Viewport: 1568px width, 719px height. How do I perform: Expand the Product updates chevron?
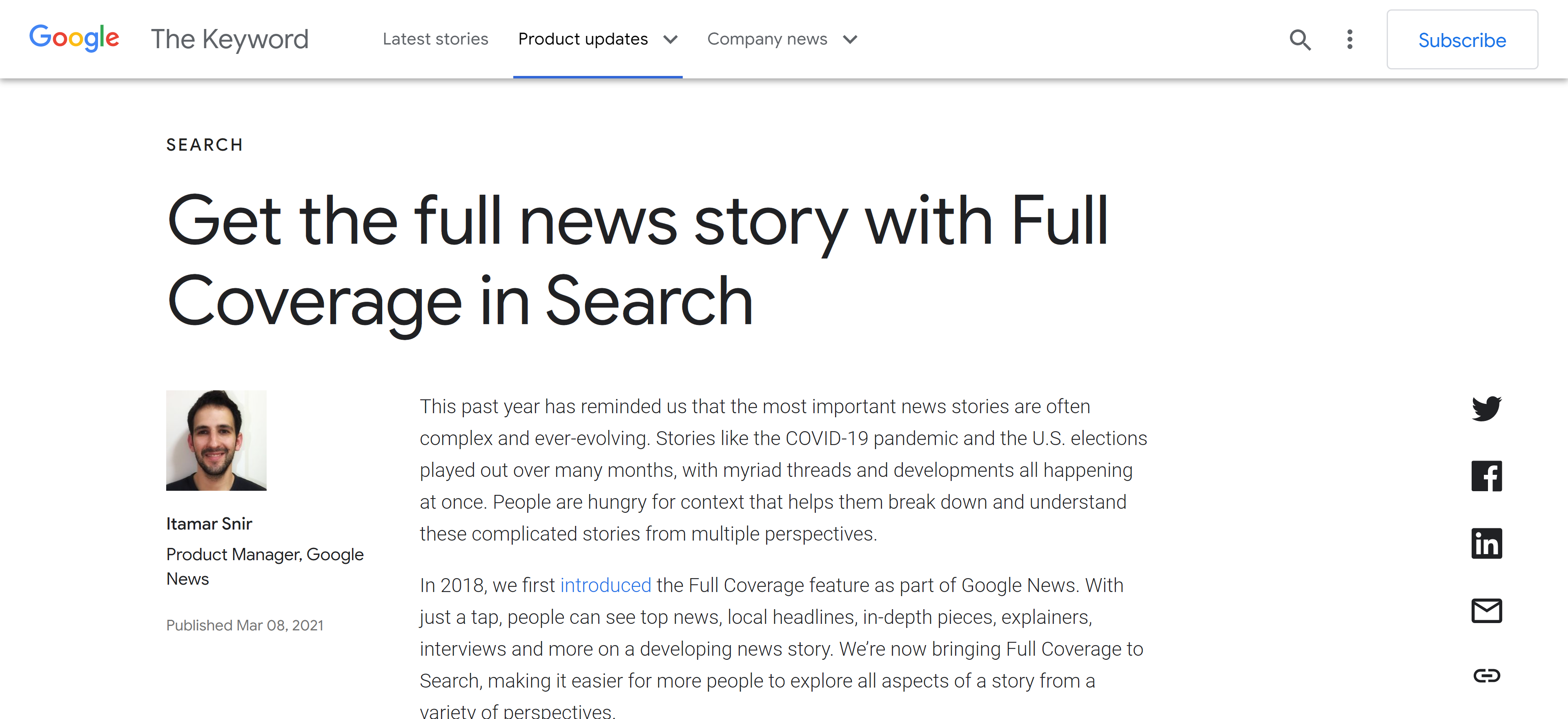click(670, 40)
